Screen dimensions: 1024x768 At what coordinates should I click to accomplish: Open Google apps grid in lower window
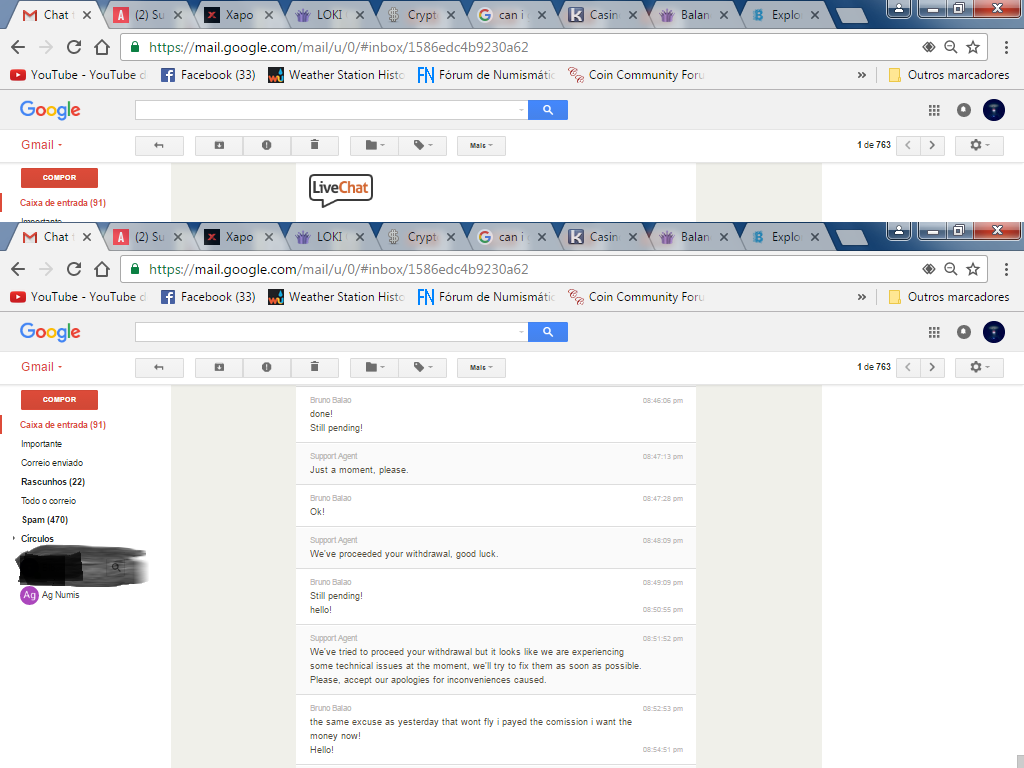click(x=934, y=332)
